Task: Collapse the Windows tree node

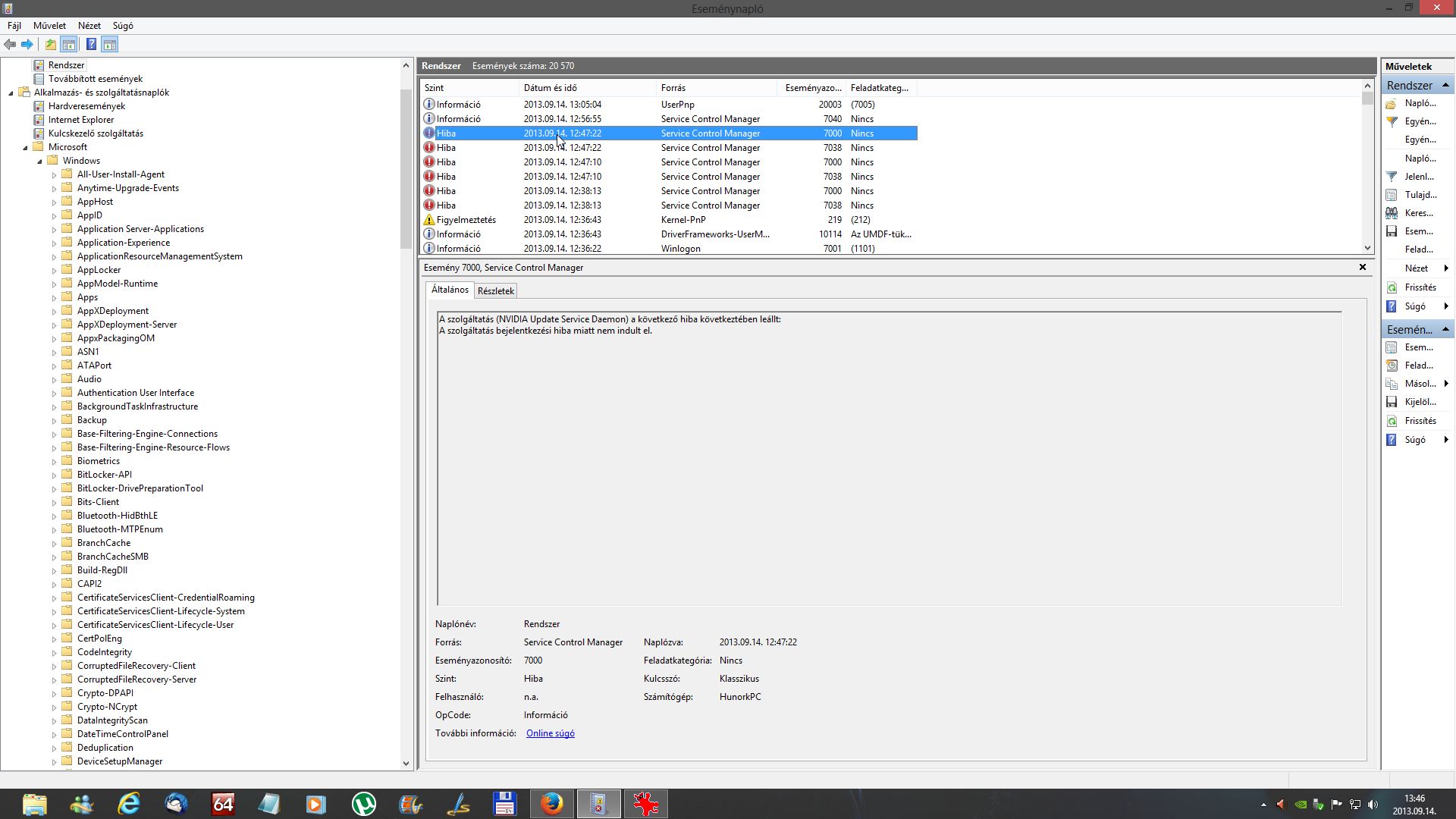Action: coord(39,162)
